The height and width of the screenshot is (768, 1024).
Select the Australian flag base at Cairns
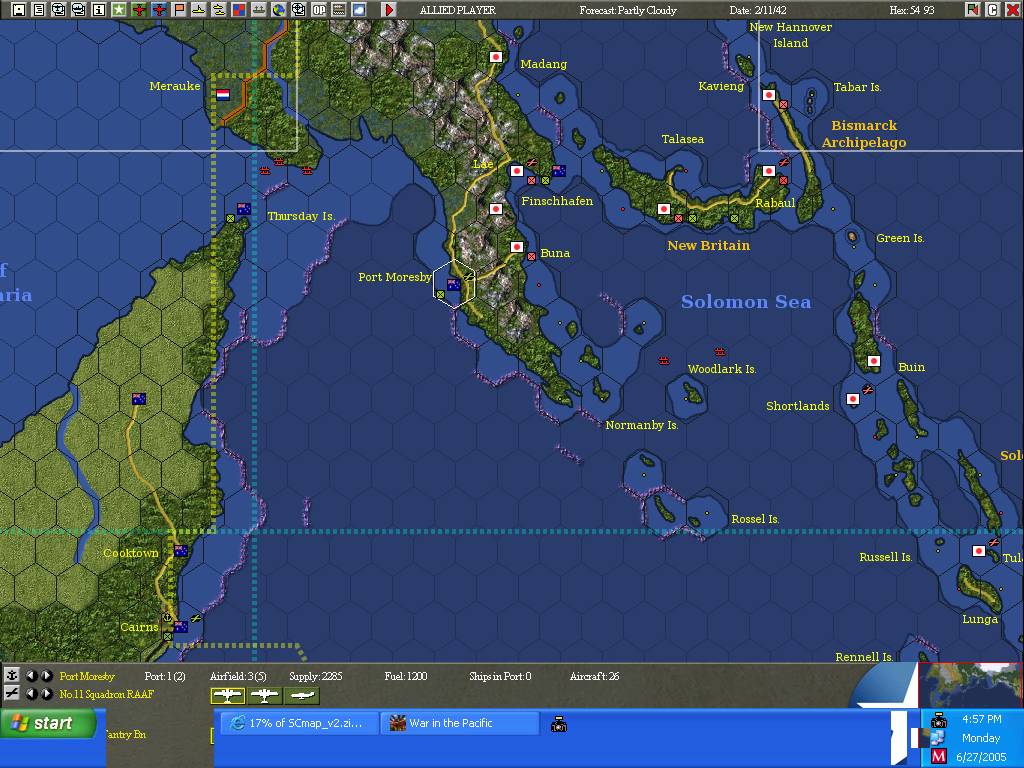coord(181,627)
